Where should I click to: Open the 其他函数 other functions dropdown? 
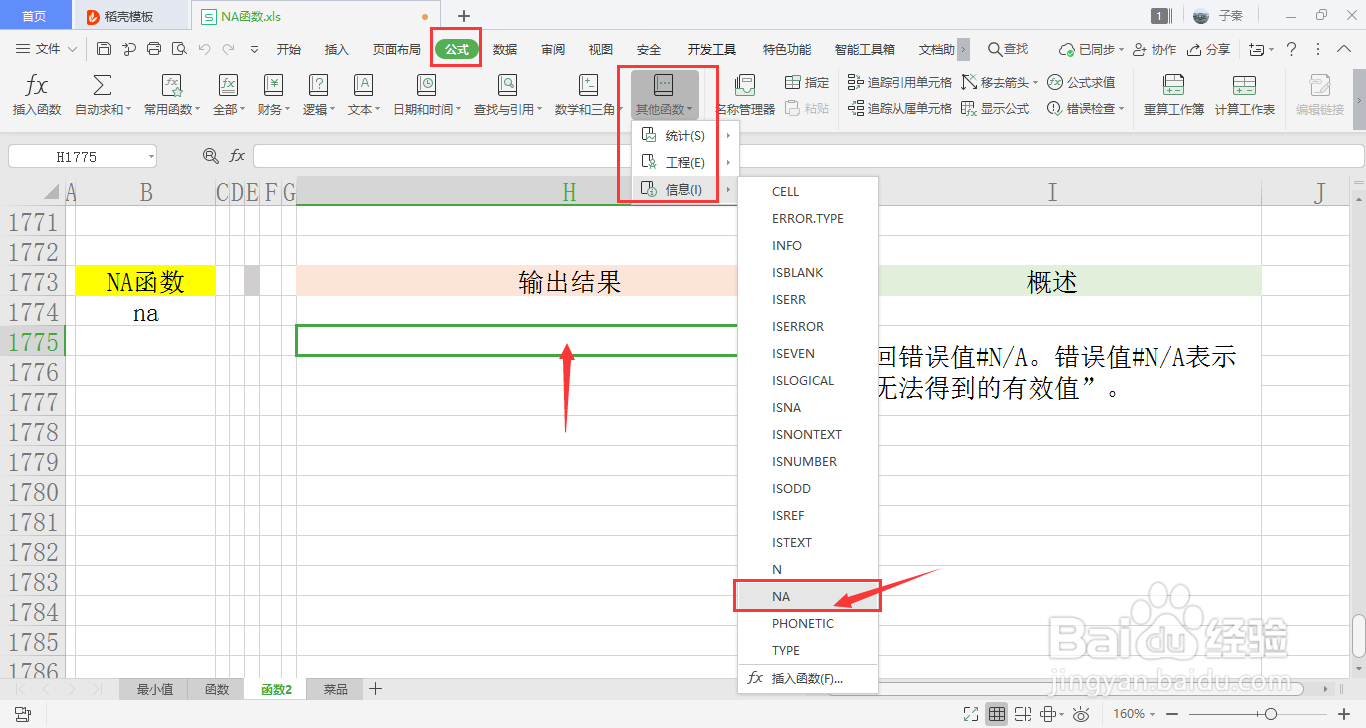point(664,94)
